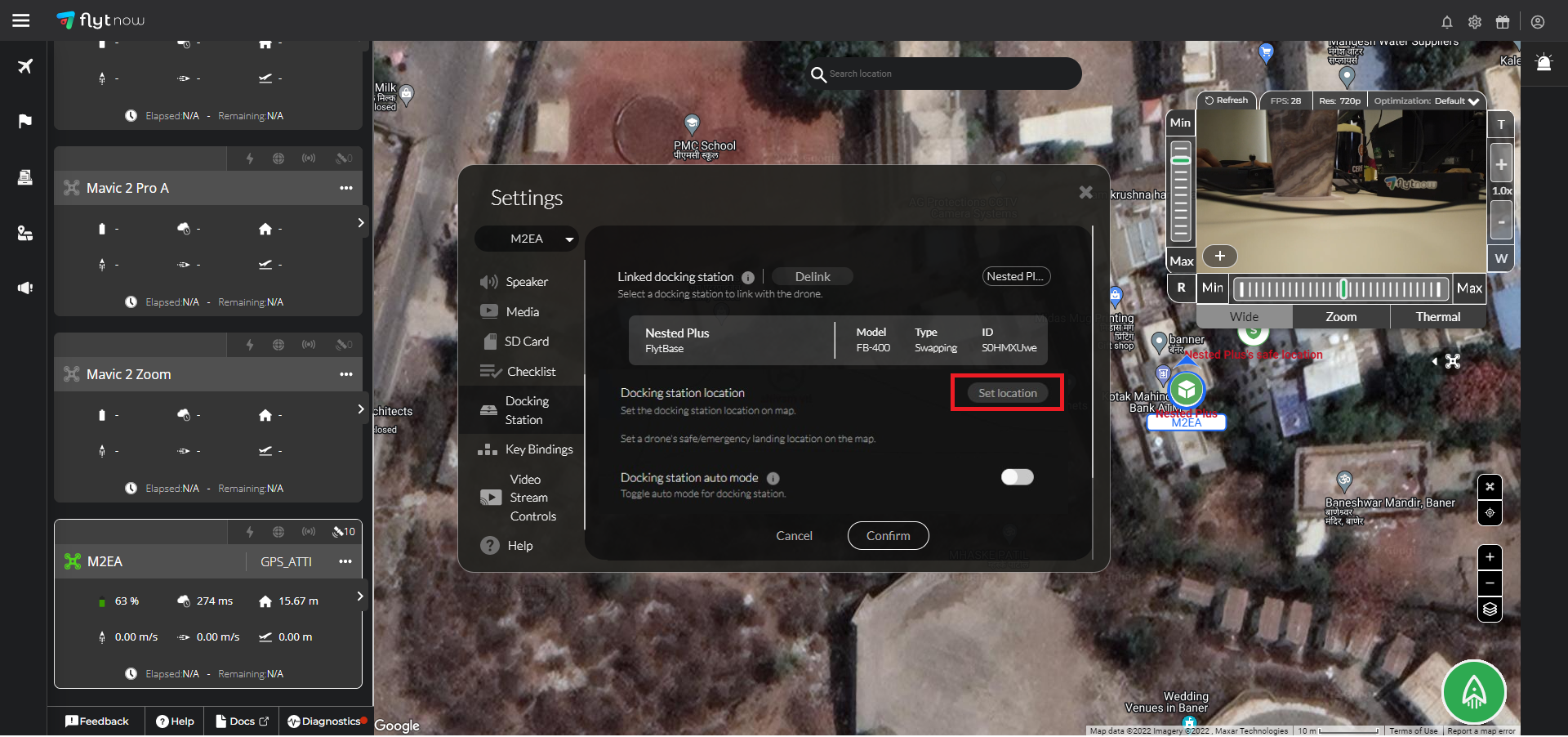Click the Search location field
This screenshot has width=1568, height=737.
[947, 74]
